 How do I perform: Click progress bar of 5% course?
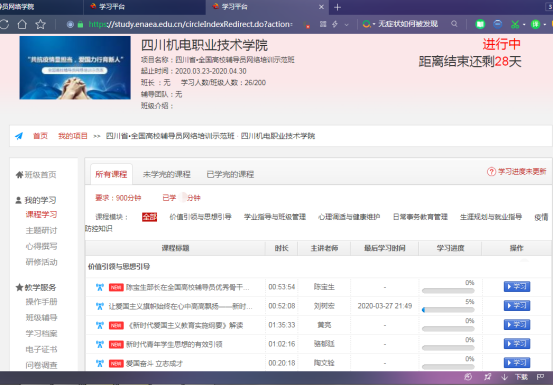pos(448,310)
